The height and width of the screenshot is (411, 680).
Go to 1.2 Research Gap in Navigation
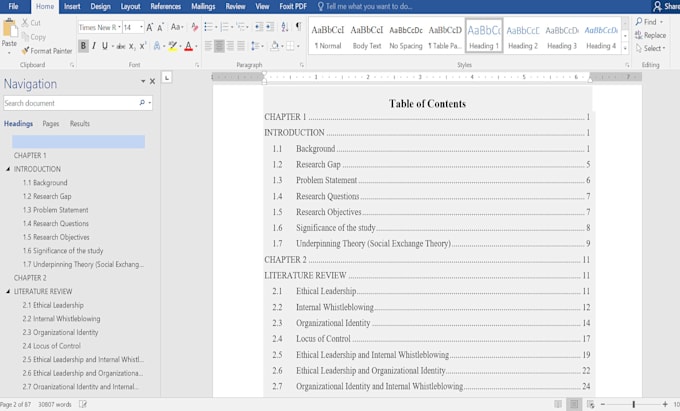(x=47, y=196)
